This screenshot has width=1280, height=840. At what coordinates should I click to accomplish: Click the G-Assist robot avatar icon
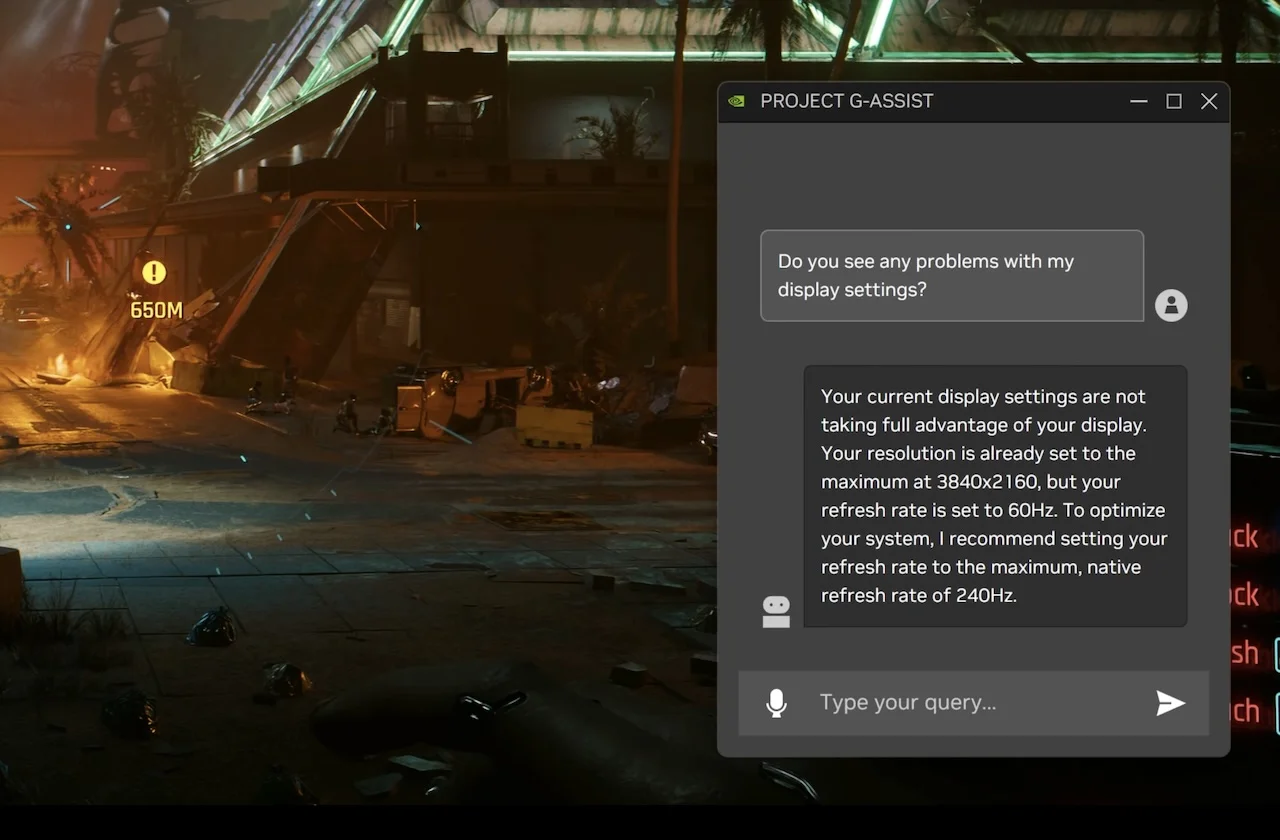pyautogui.click(x=776, y=611)
